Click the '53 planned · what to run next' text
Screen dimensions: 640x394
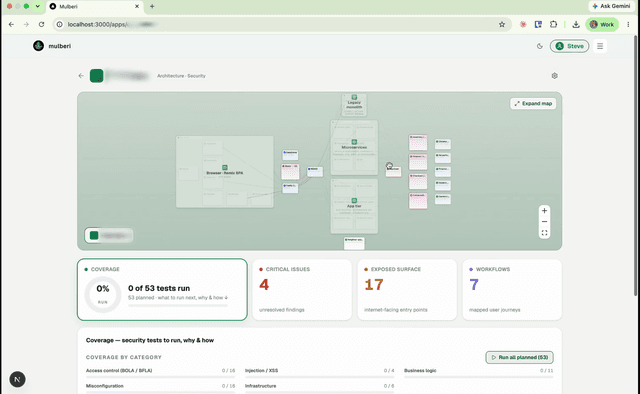coord(178,298)
